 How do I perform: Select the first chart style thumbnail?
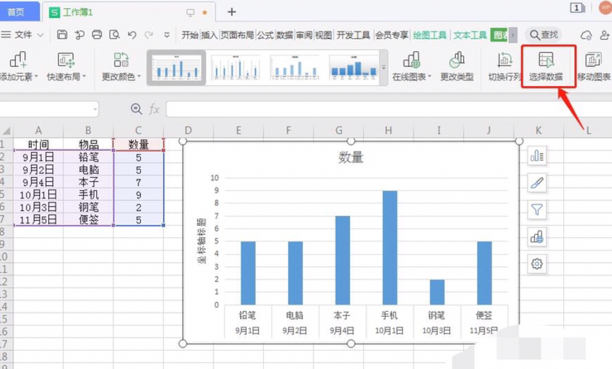click(176, 67)
